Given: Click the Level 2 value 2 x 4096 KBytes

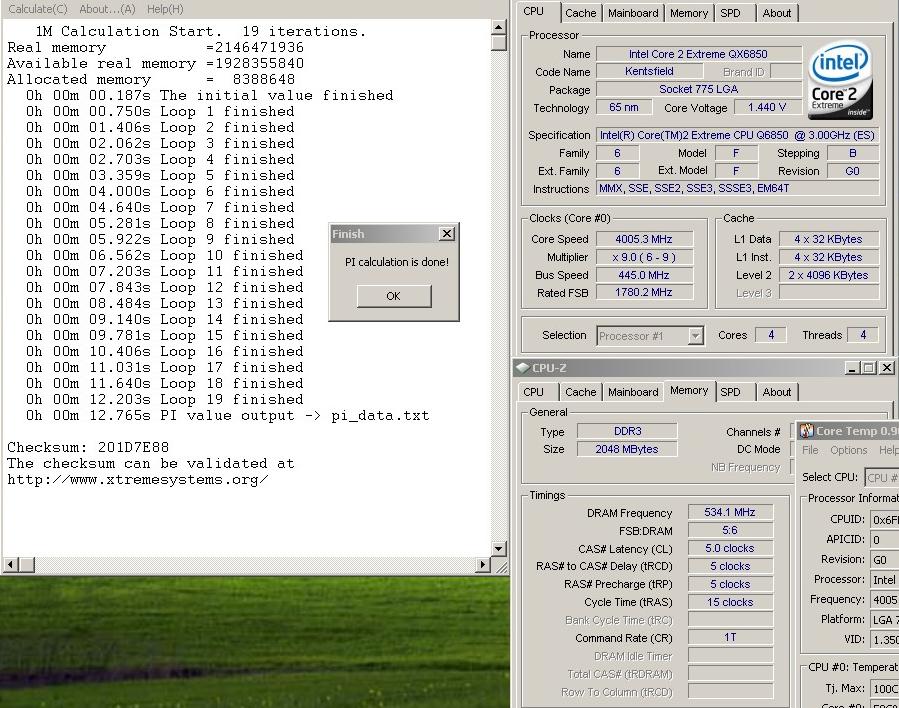Looking at the screenshot, I should point(828,275).
